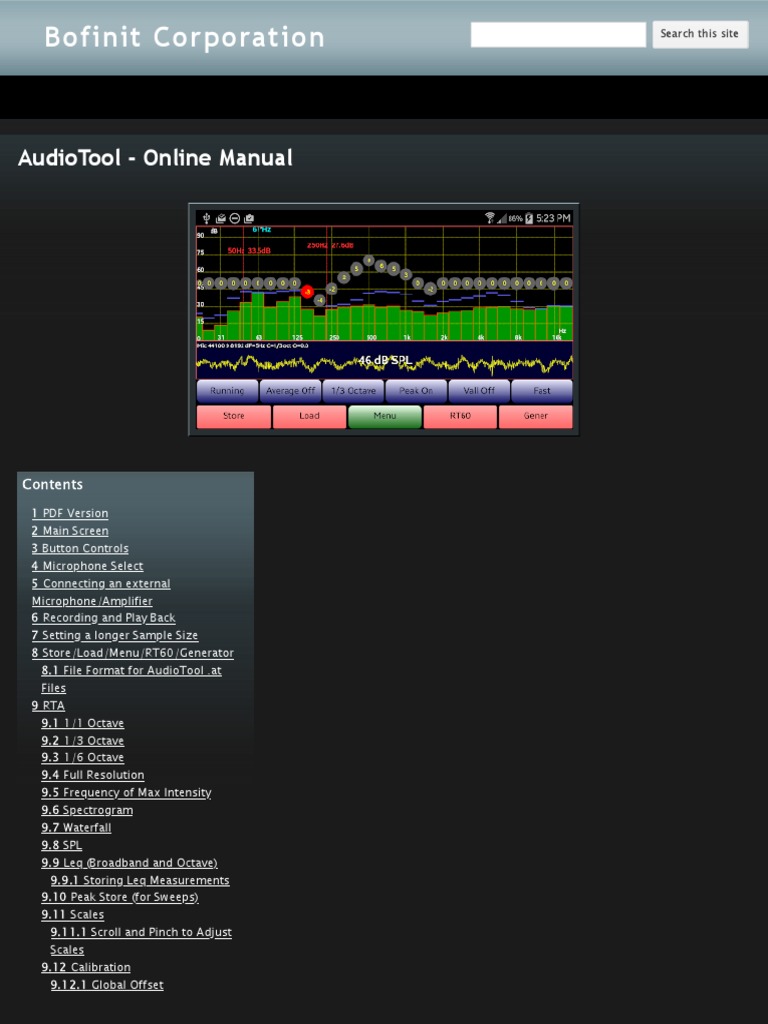The width and height of the screenshot is (768, 1024).
Task: Go to 9.9.1 Storing Leq Measurements
Action: pos(140,880)
